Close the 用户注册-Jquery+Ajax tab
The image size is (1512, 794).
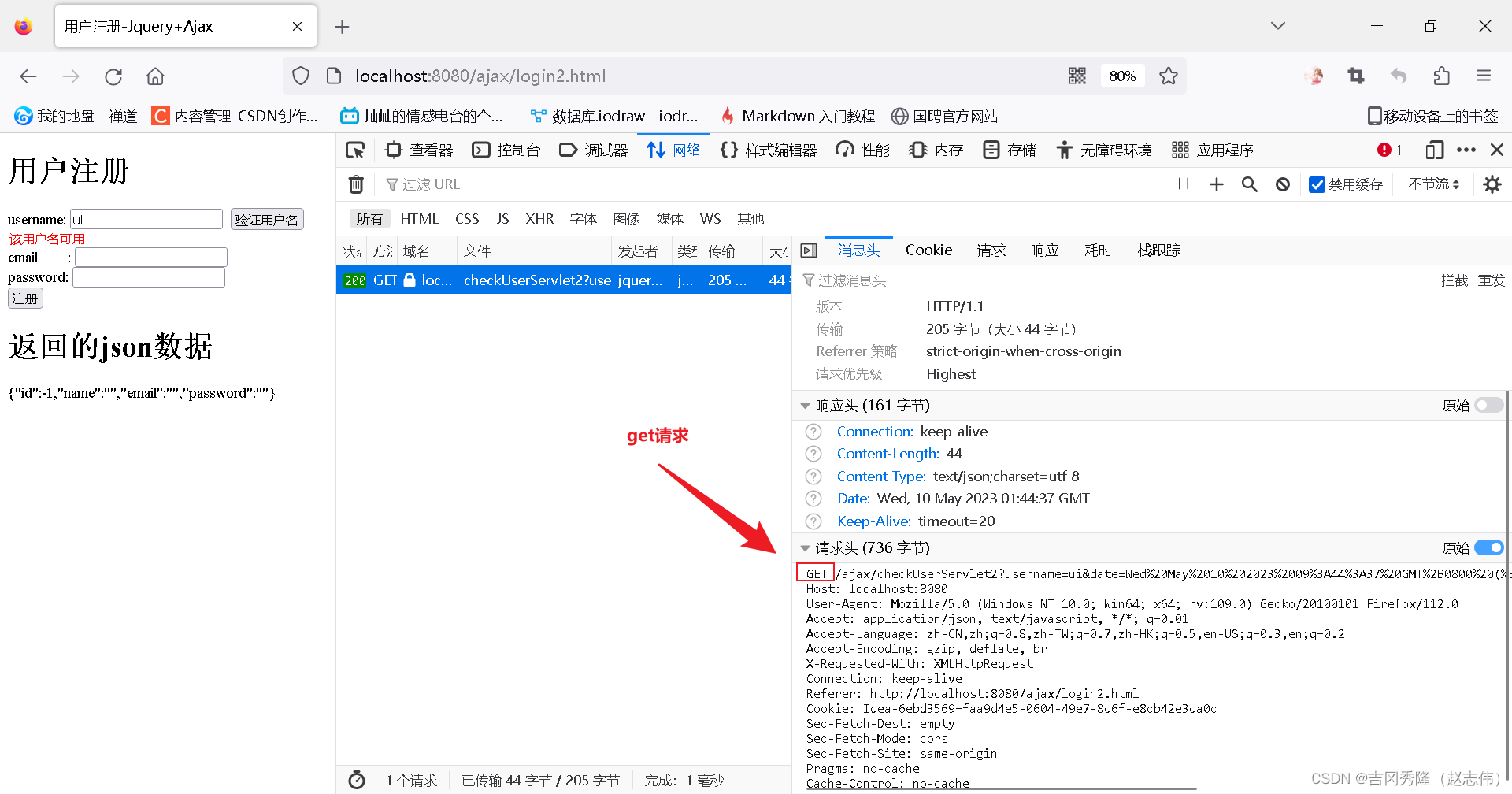coord(297,27)
